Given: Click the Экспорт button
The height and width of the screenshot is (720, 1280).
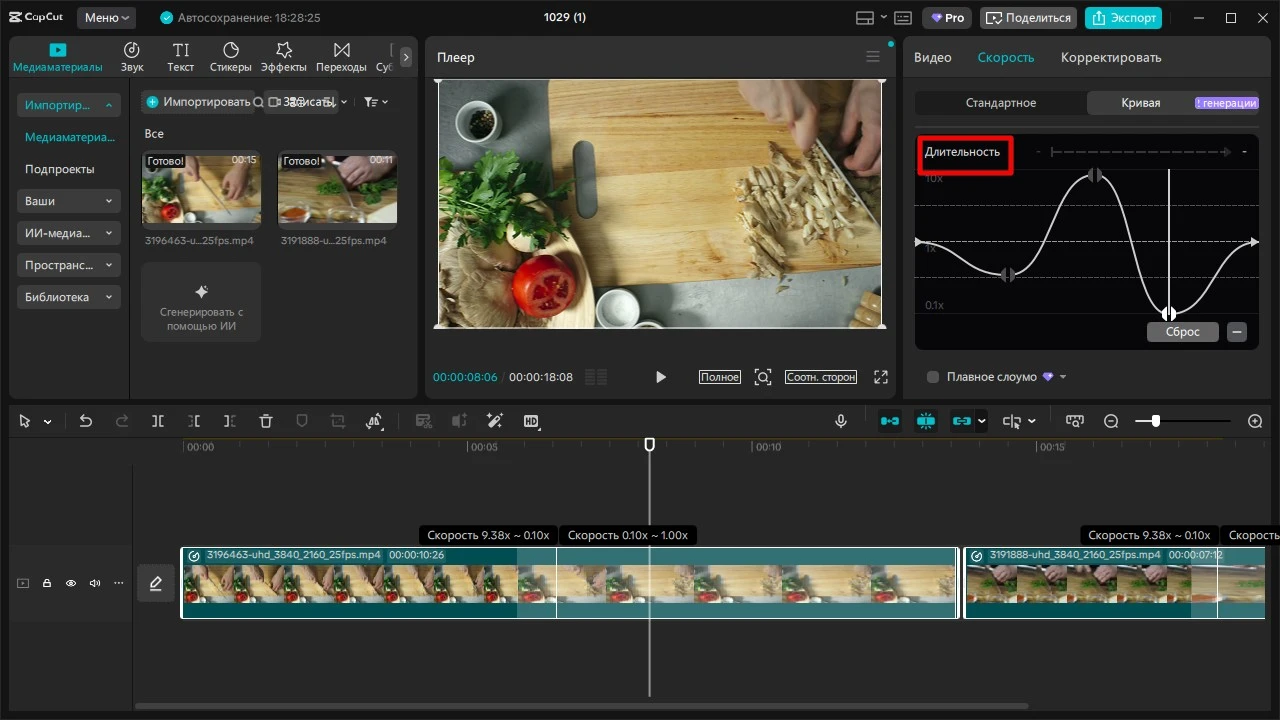Looking at the screenshot, I should (1123, 18).
